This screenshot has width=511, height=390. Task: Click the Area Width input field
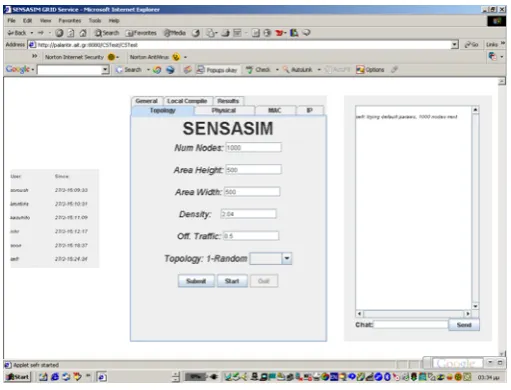click(x=252, y=192)
